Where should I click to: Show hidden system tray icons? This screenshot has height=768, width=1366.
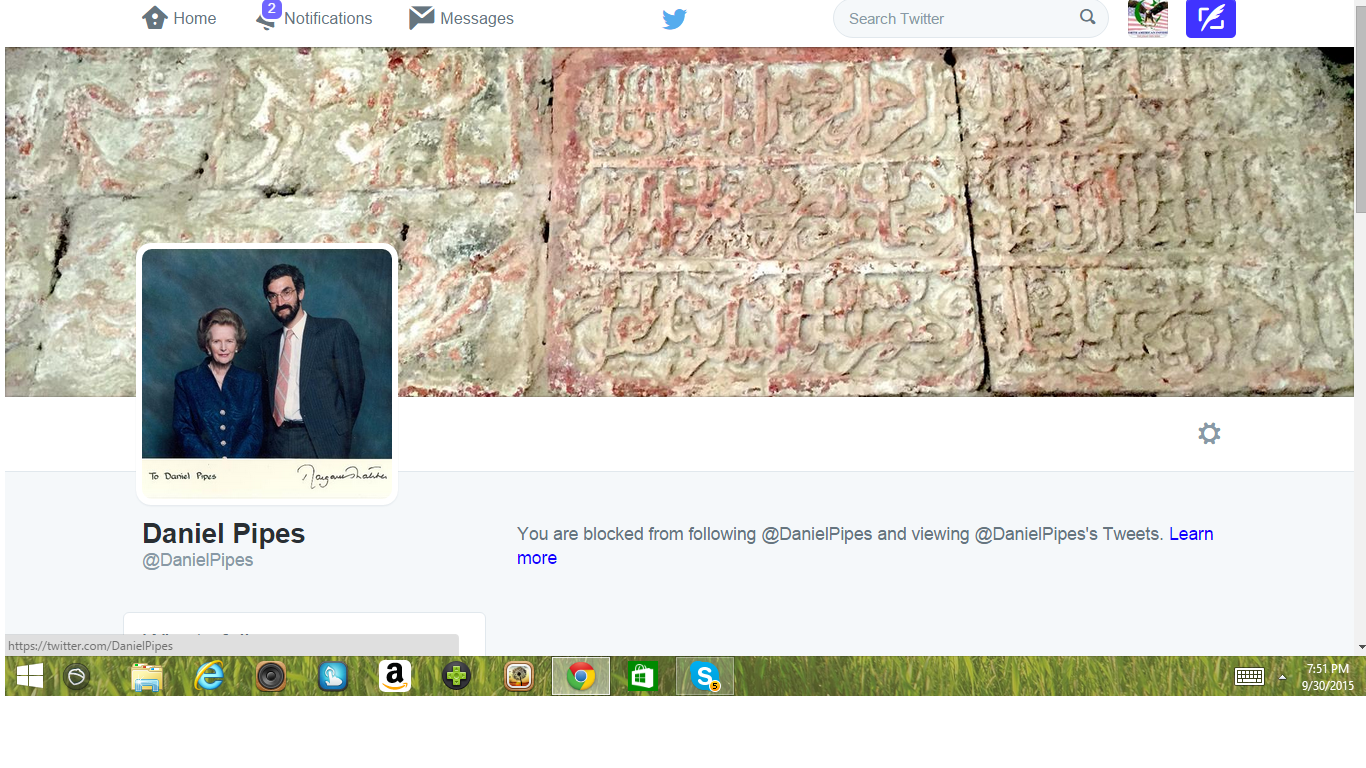[1282, 677]
